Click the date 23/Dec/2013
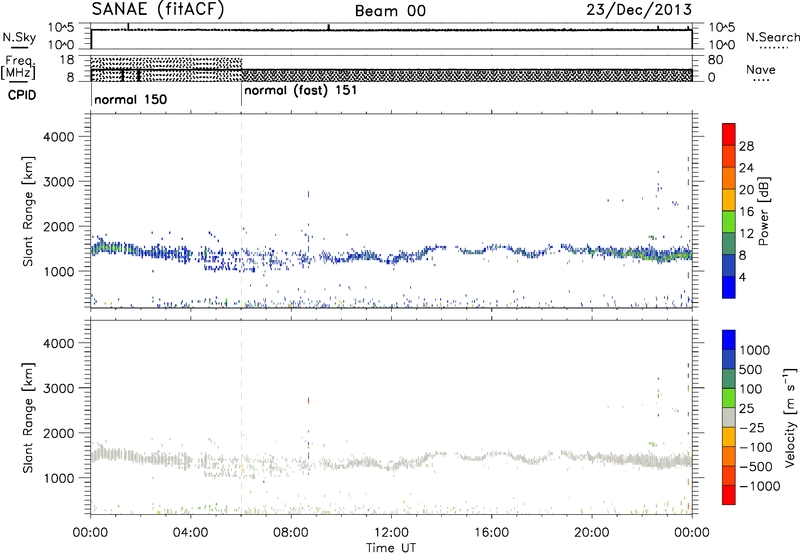The image size is (800, 554). pyautogui.click(x=639, y=10)
